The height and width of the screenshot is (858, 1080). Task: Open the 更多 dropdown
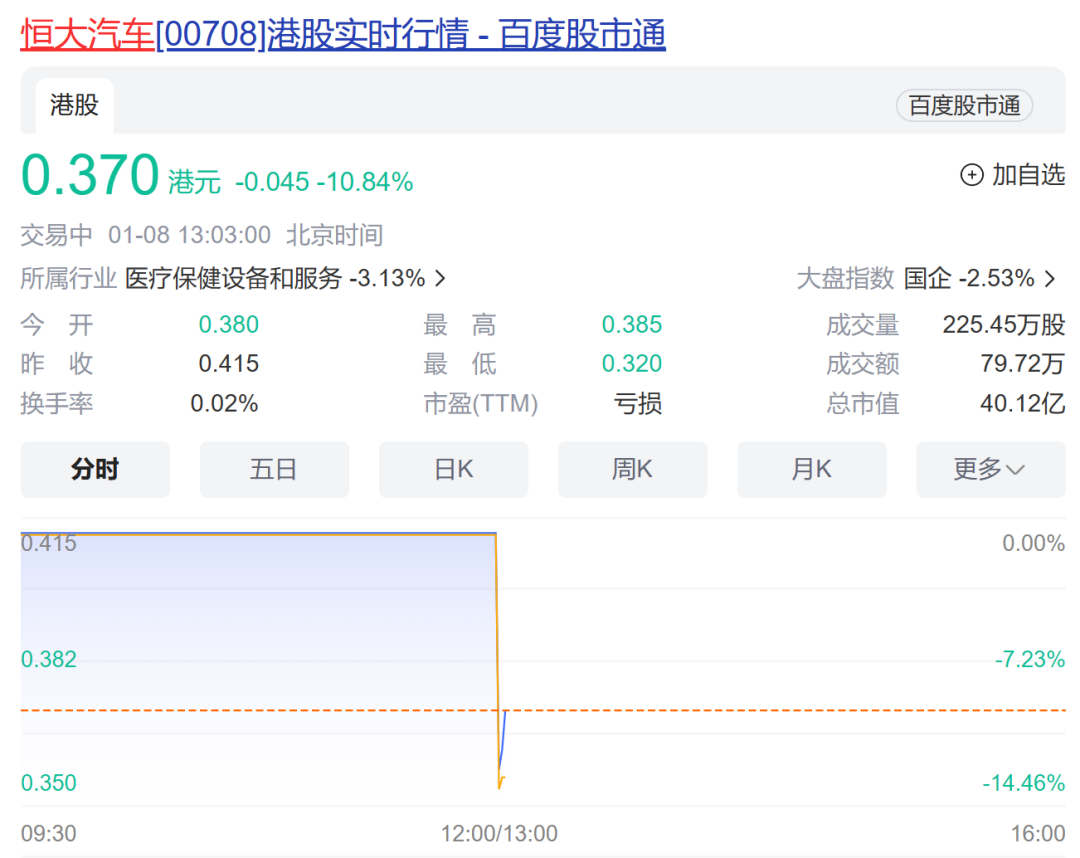pyautogui.click(x=990, y=470)
